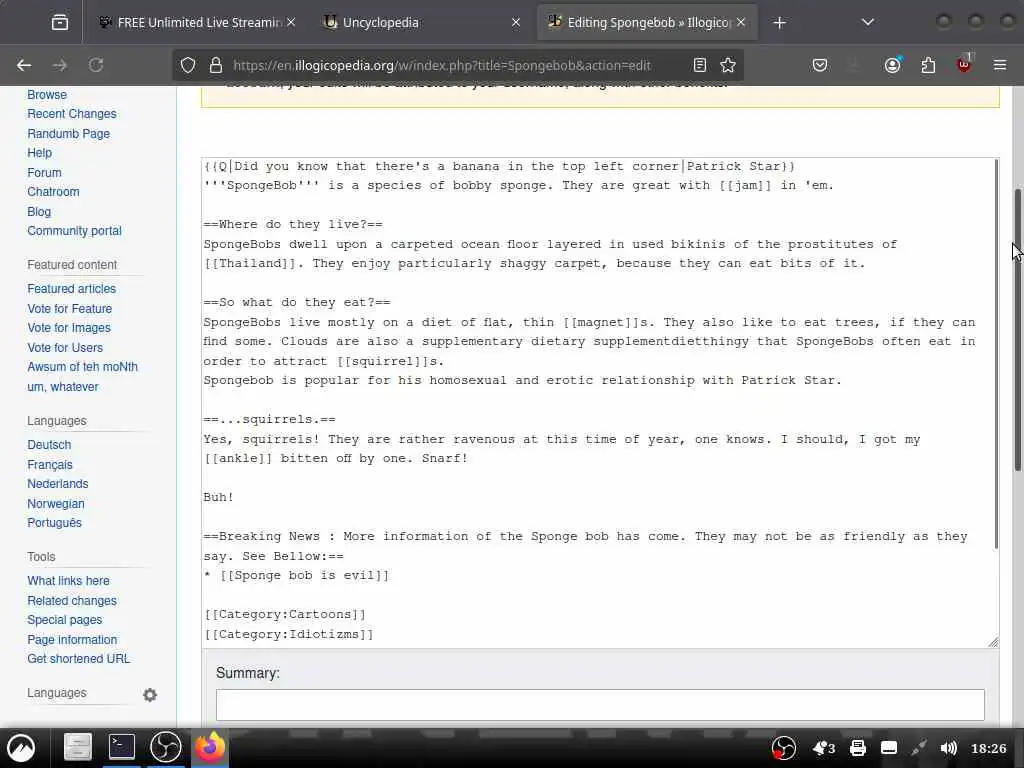
Task: Open the Languages settings gear icon
Action: point(150,695)
